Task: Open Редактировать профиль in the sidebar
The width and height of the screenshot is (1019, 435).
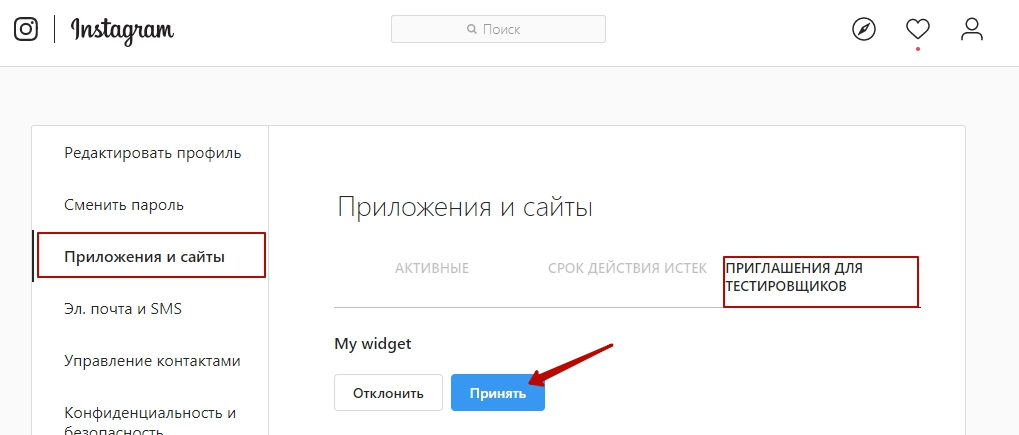Action: tap(152, 153)
